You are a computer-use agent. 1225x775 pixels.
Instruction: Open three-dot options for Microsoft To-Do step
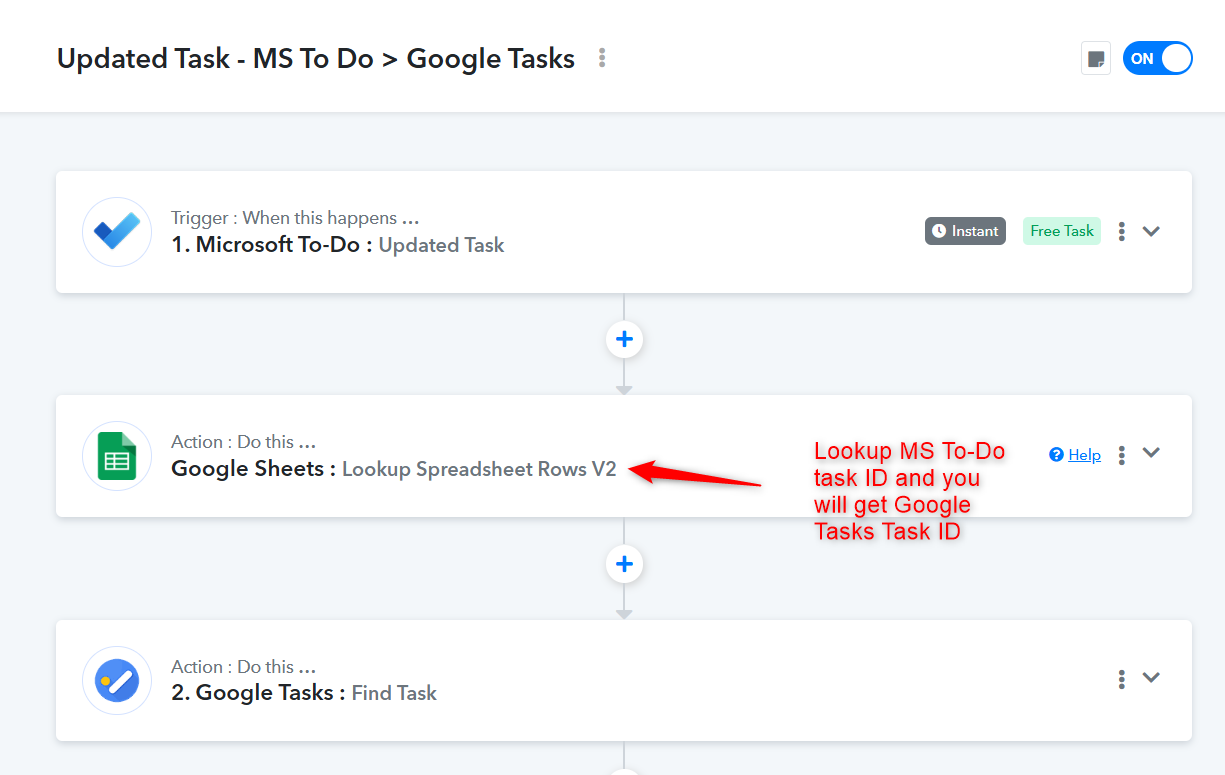point(1122,231)
